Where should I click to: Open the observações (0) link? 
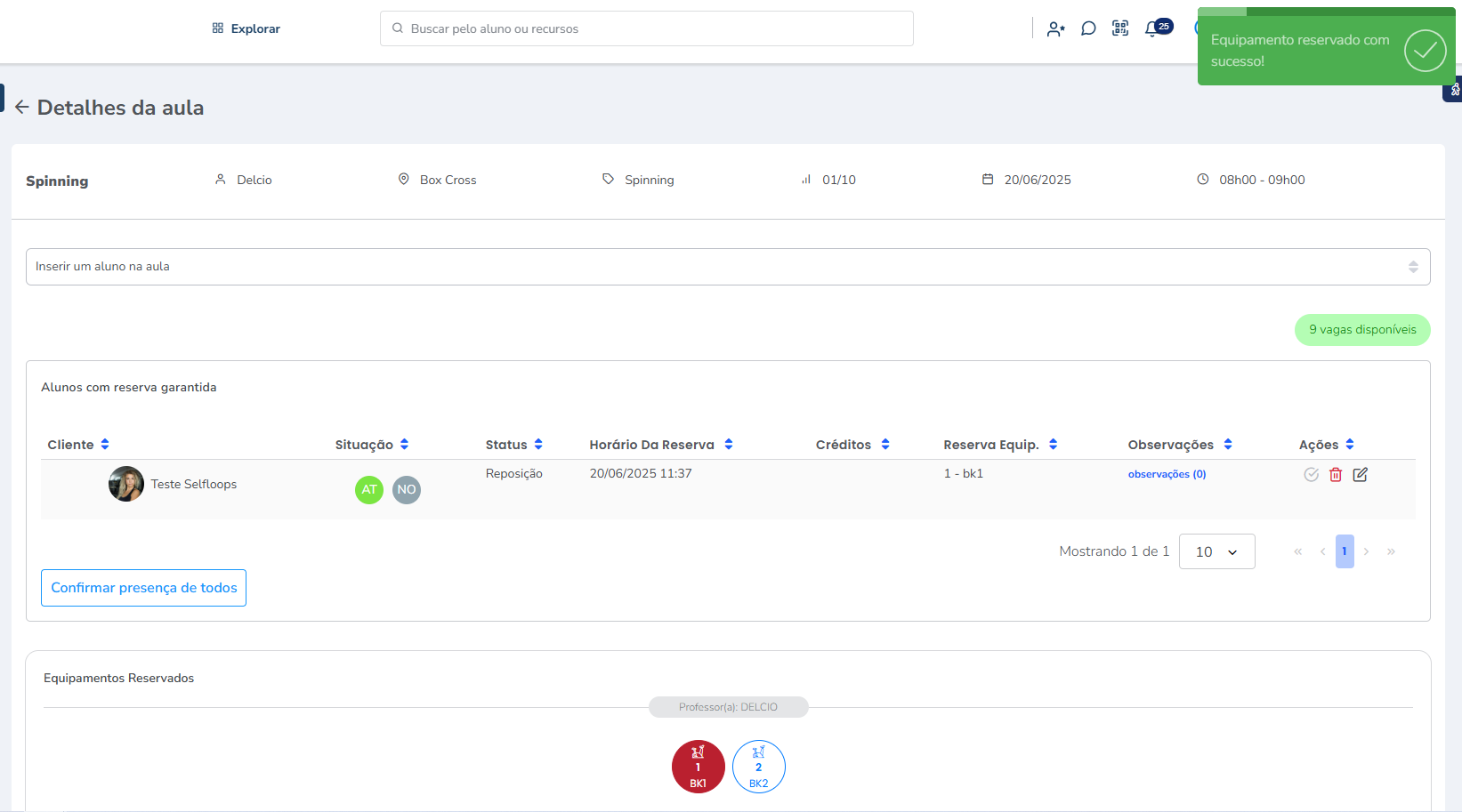[1167, 474]
